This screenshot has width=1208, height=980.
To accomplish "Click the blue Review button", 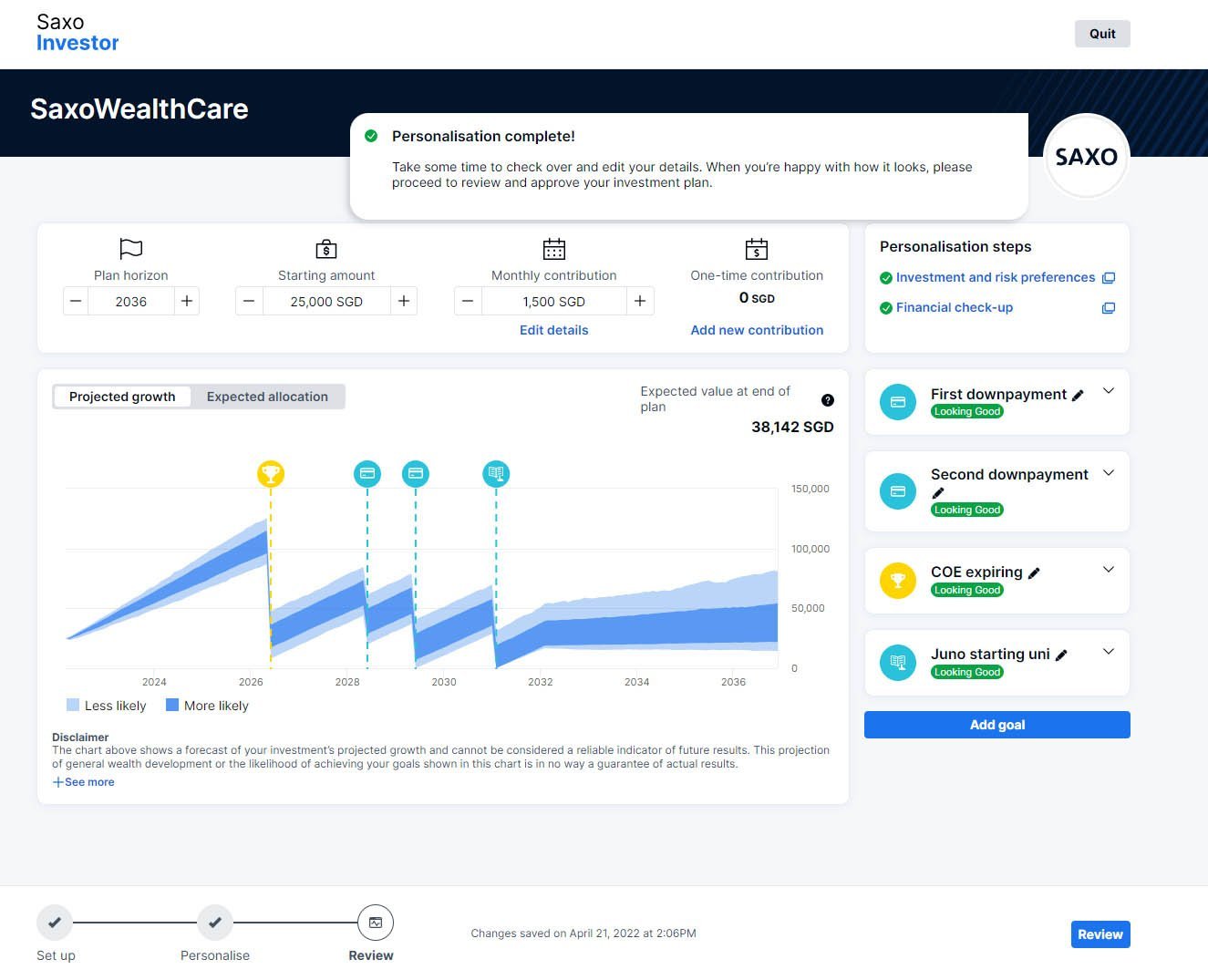I will point(1100,934).
